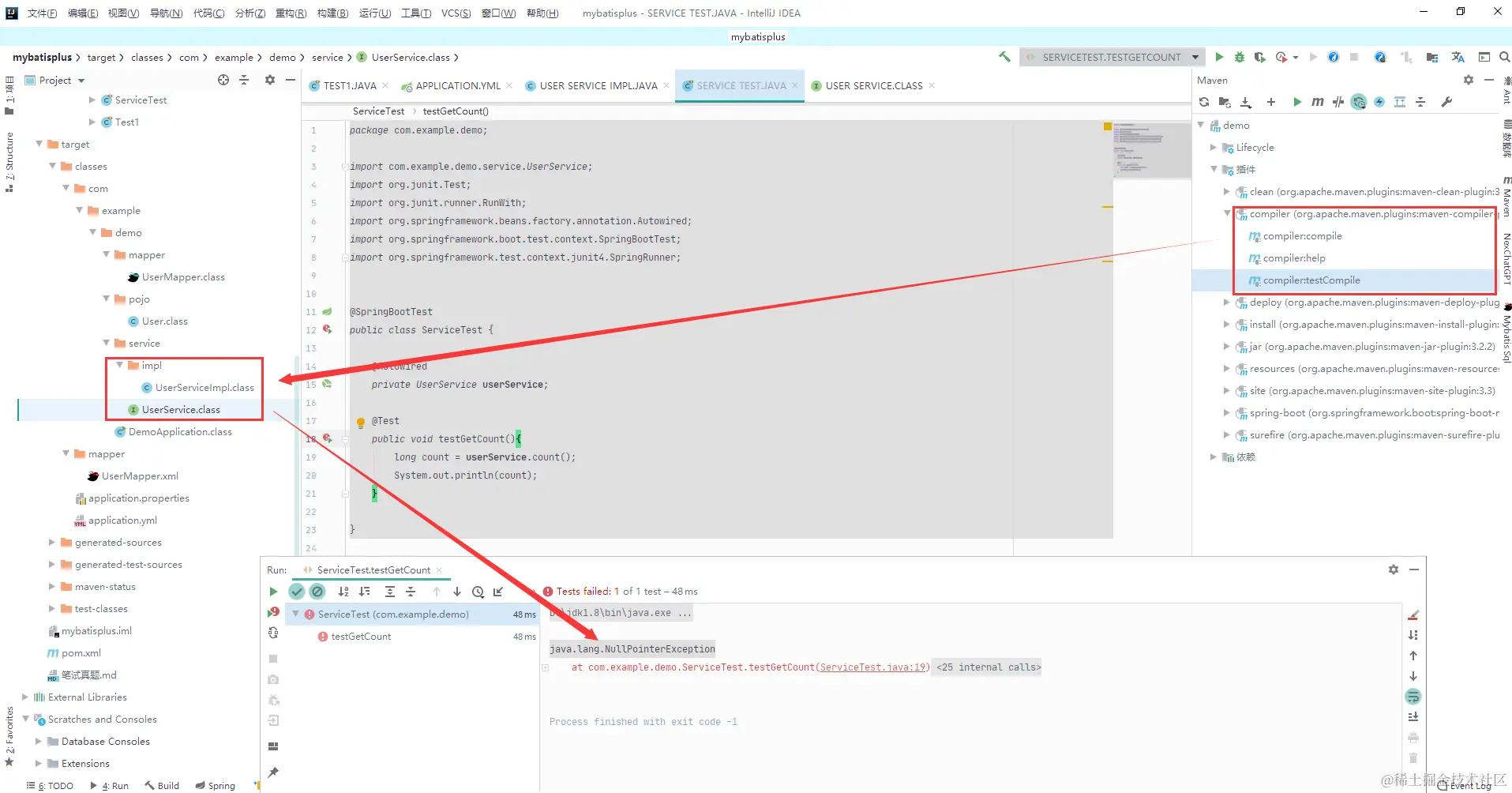Toggle auto-test in the Run panel
This screenshot has height=793, width=1512.
[x=273, y=633]
